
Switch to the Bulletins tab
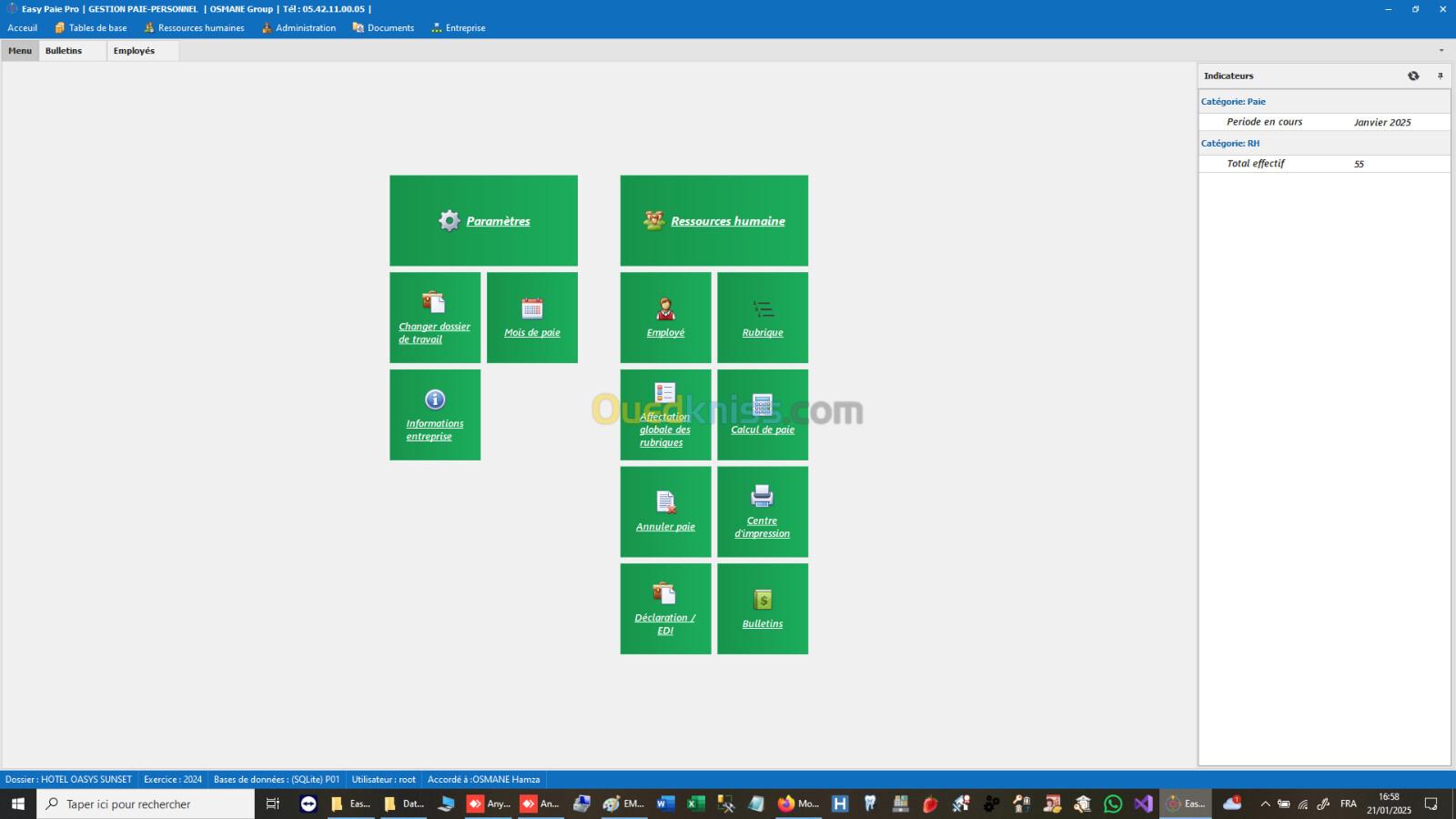(64, 51)
